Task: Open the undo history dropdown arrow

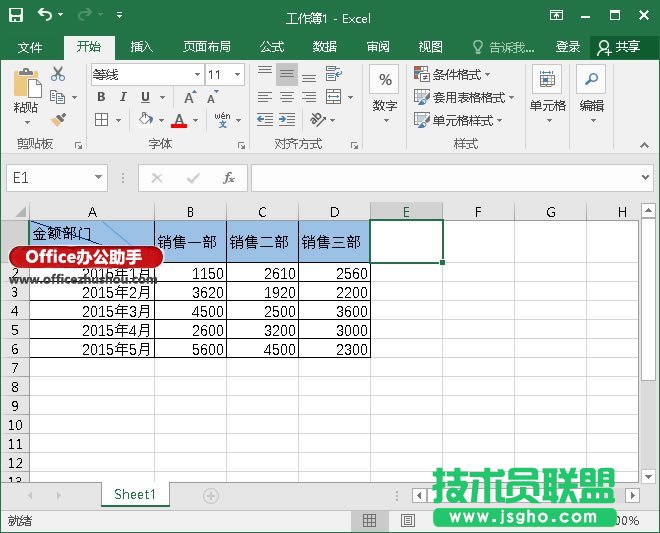Action: click(61, 15)
